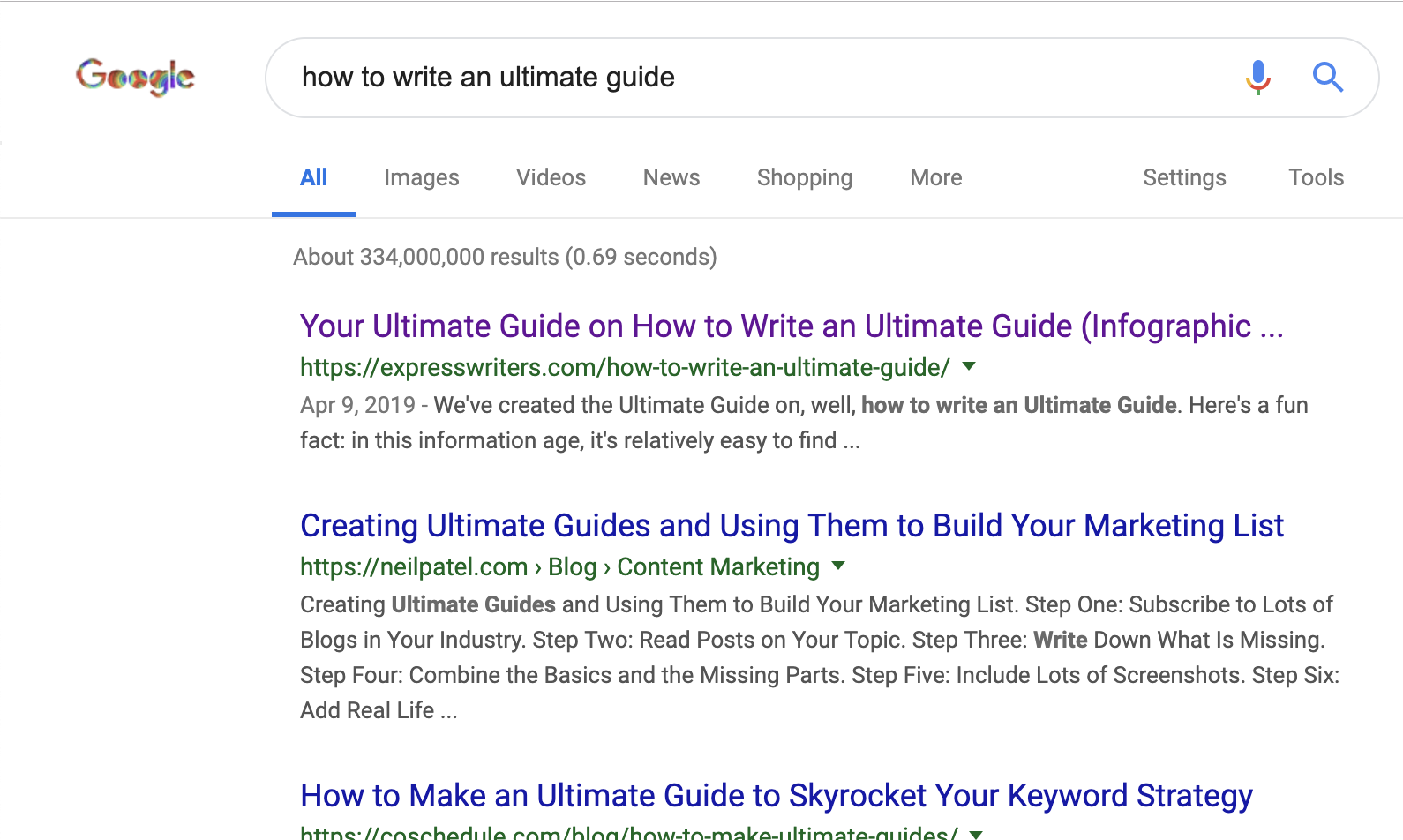Click the neilpatel.com breadcrumb URL
This screenshot has height=840, width=1403.
pos(559,566)
